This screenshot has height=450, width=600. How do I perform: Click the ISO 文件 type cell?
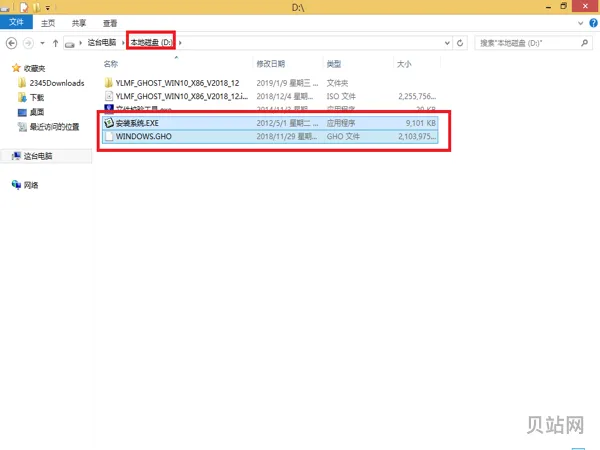point(341,96)
